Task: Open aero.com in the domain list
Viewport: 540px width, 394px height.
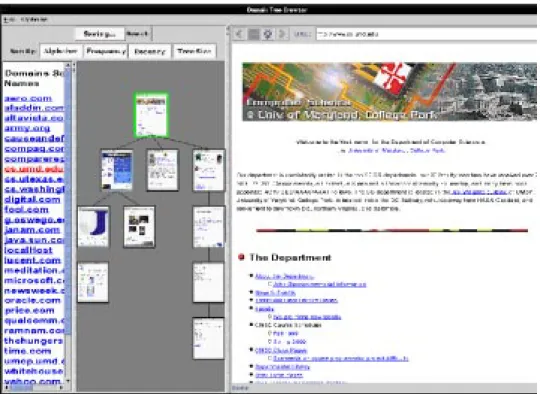Action: (28, 98)
